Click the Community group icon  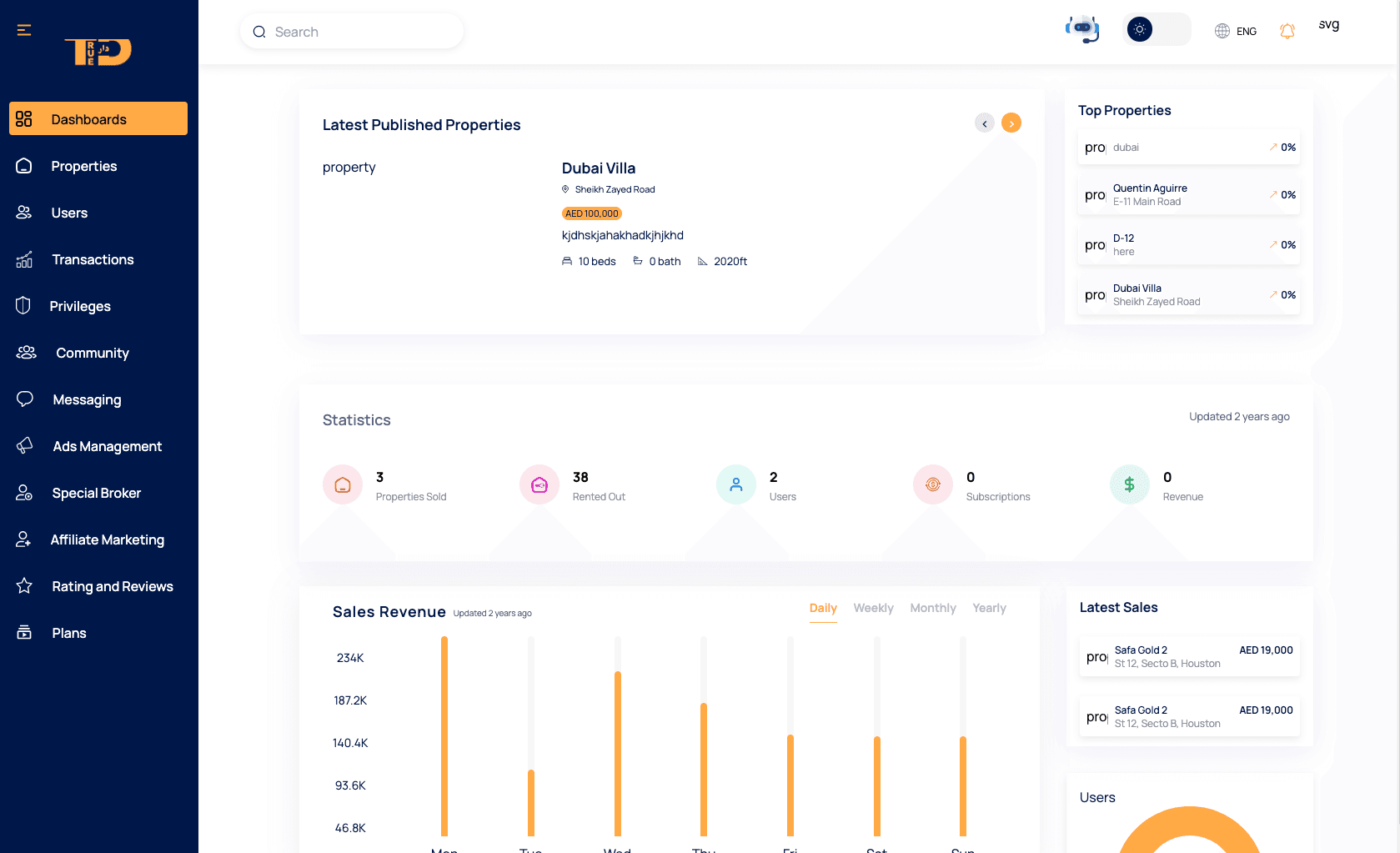(27, 353)
